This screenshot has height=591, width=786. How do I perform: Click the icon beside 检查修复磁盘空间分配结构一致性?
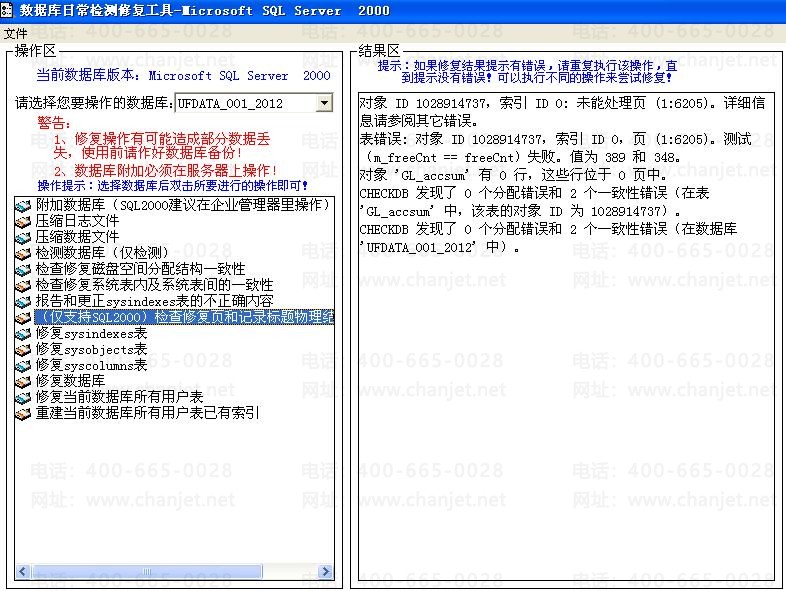23,270
